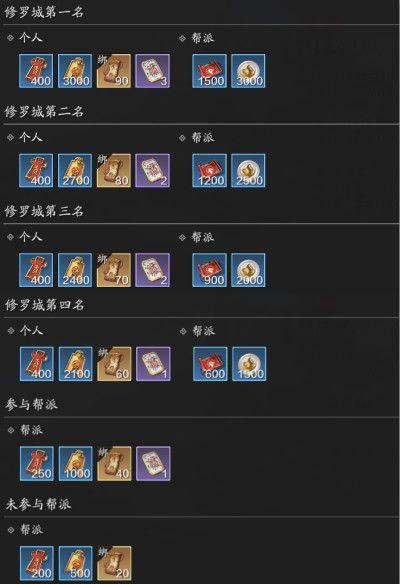Select the bound scroll reward showing 60
The height and width of the screenshot is (584, 400).
coord(114,364)
